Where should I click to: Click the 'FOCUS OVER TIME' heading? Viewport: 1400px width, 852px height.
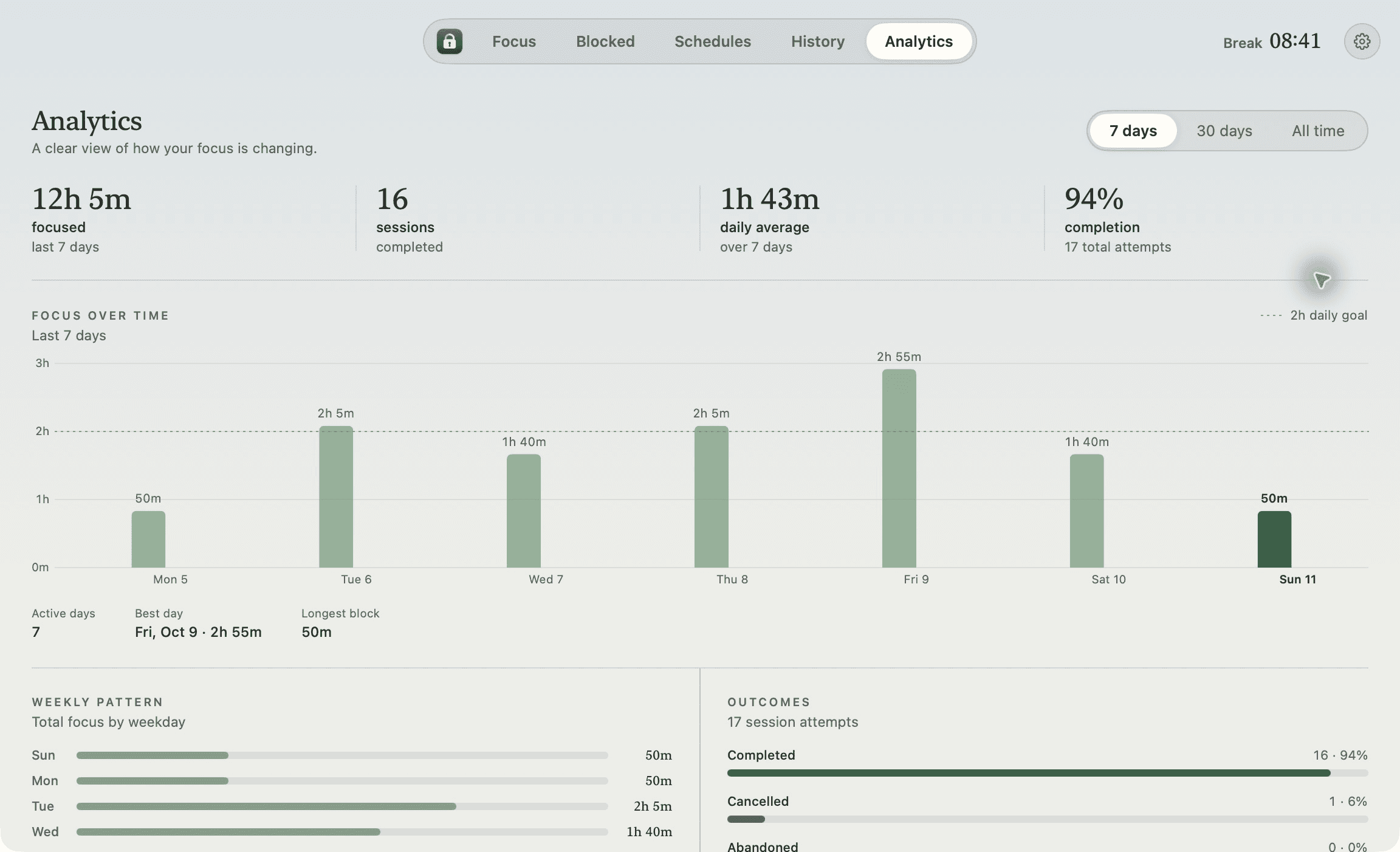point(100,315)
